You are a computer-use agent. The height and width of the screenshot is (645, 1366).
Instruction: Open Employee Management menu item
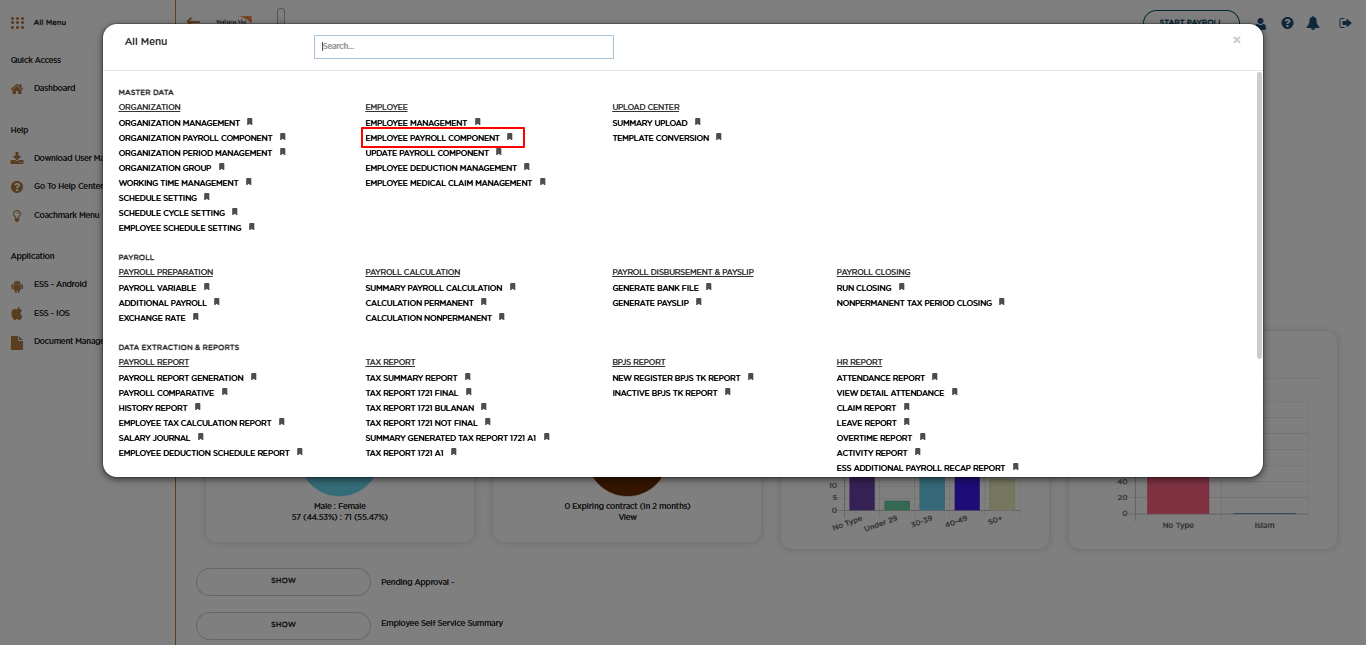[x=416, y=123]
